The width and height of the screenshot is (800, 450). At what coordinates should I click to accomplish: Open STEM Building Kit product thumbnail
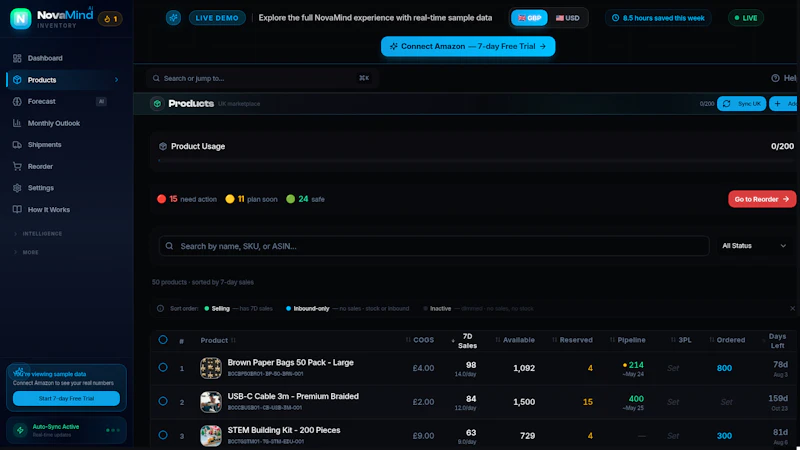click(x=211, y=436)
